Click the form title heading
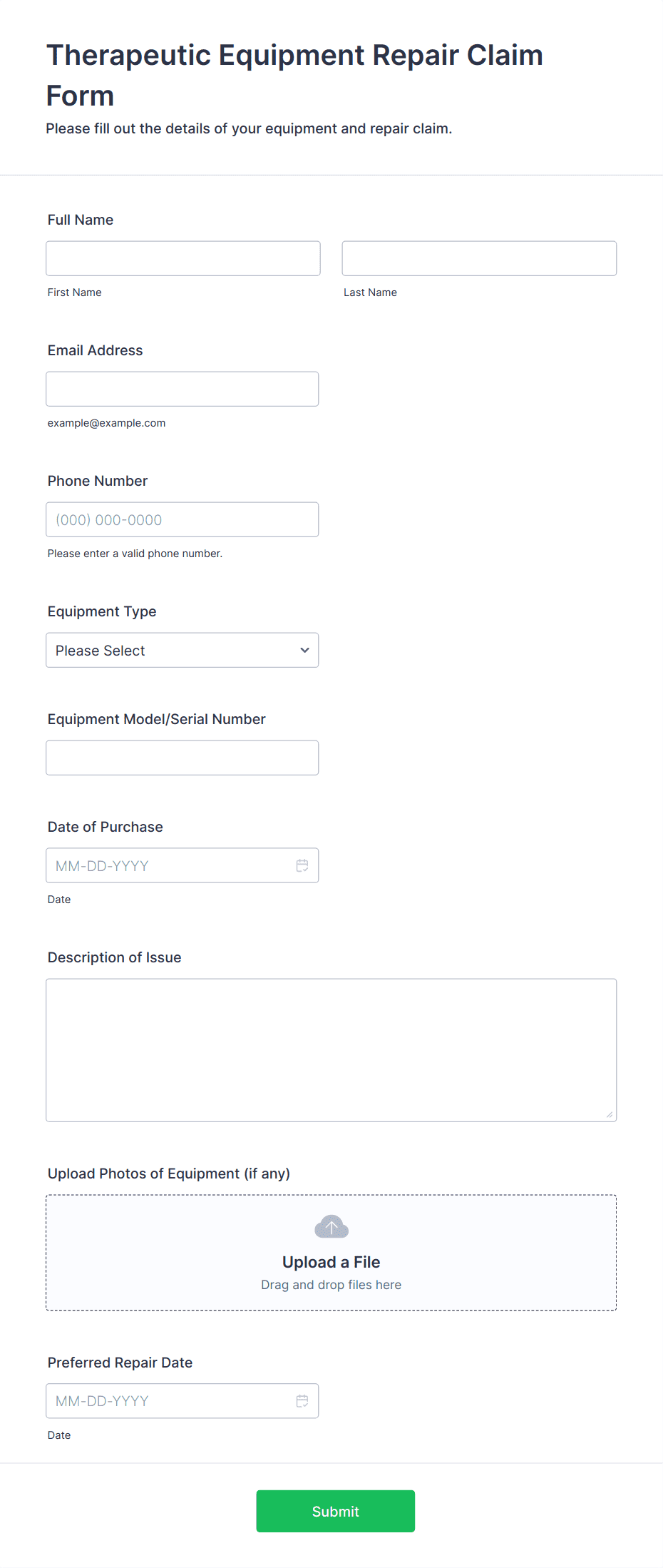The width and height of the screenshot is (663, 1568). click(294, 75)
